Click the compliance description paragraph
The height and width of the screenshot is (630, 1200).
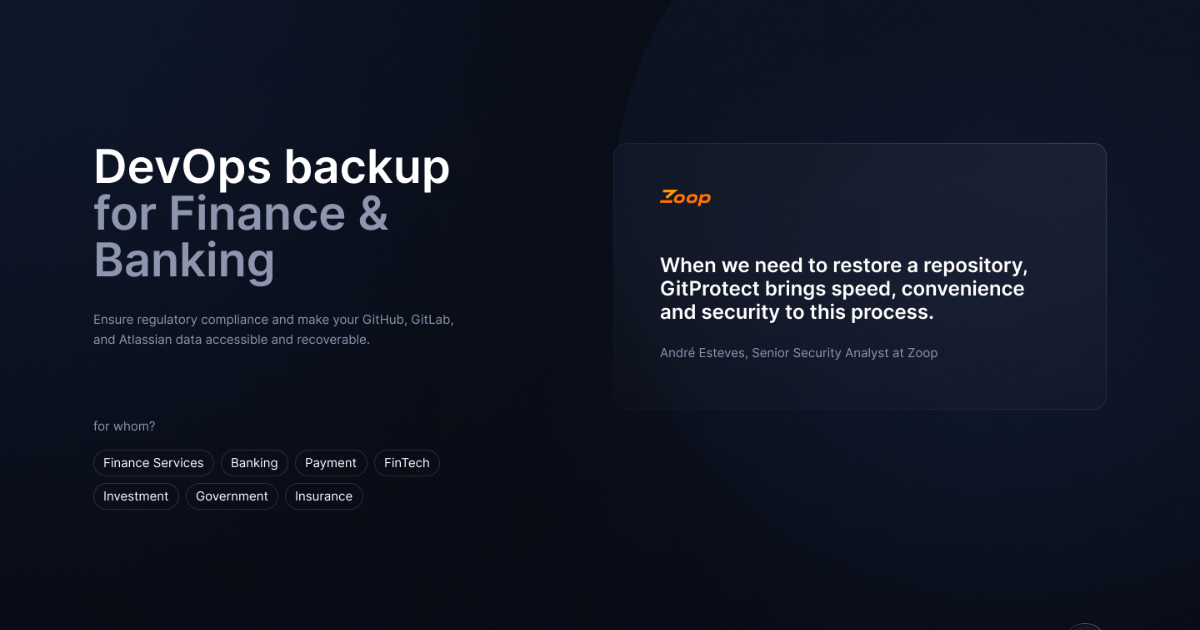273,329
